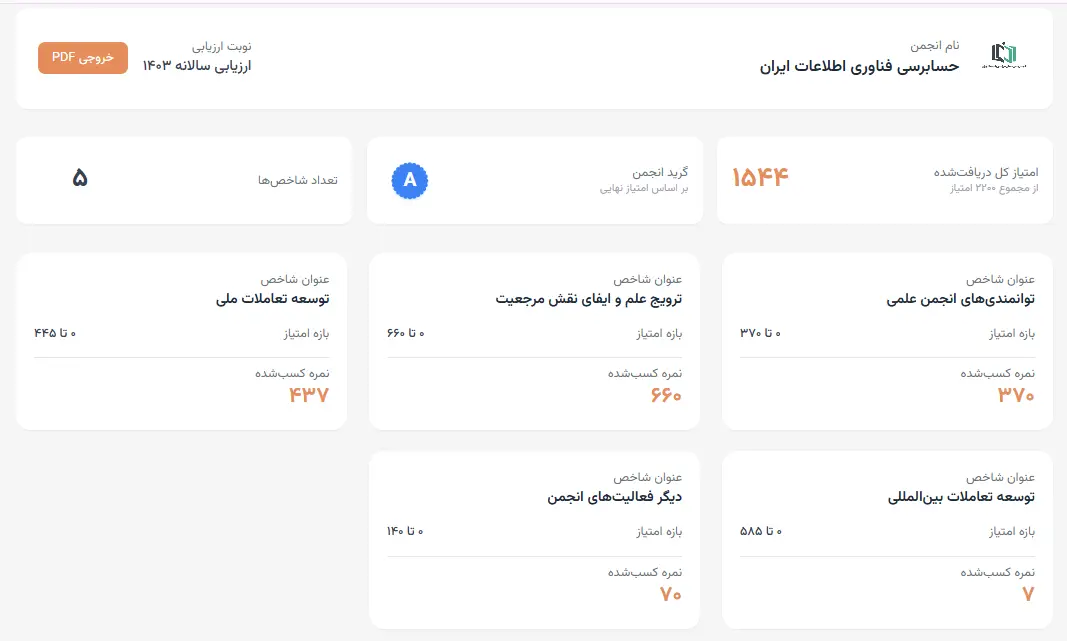Click the گرید انجمن label
Screen dimensions: 1067x641
point(660,172)
